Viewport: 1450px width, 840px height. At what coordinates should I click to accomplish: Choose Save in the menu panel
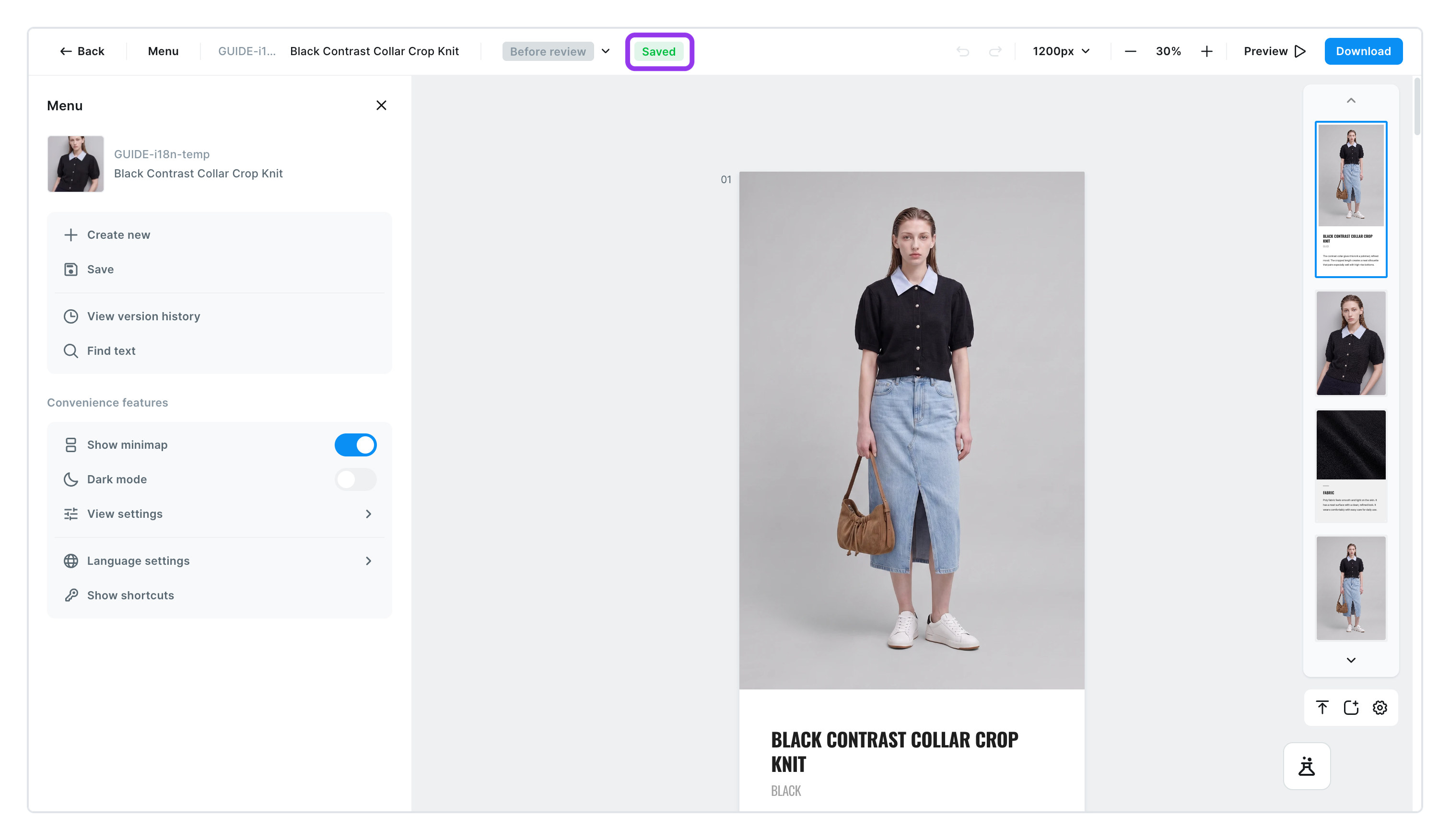(219, 269)
